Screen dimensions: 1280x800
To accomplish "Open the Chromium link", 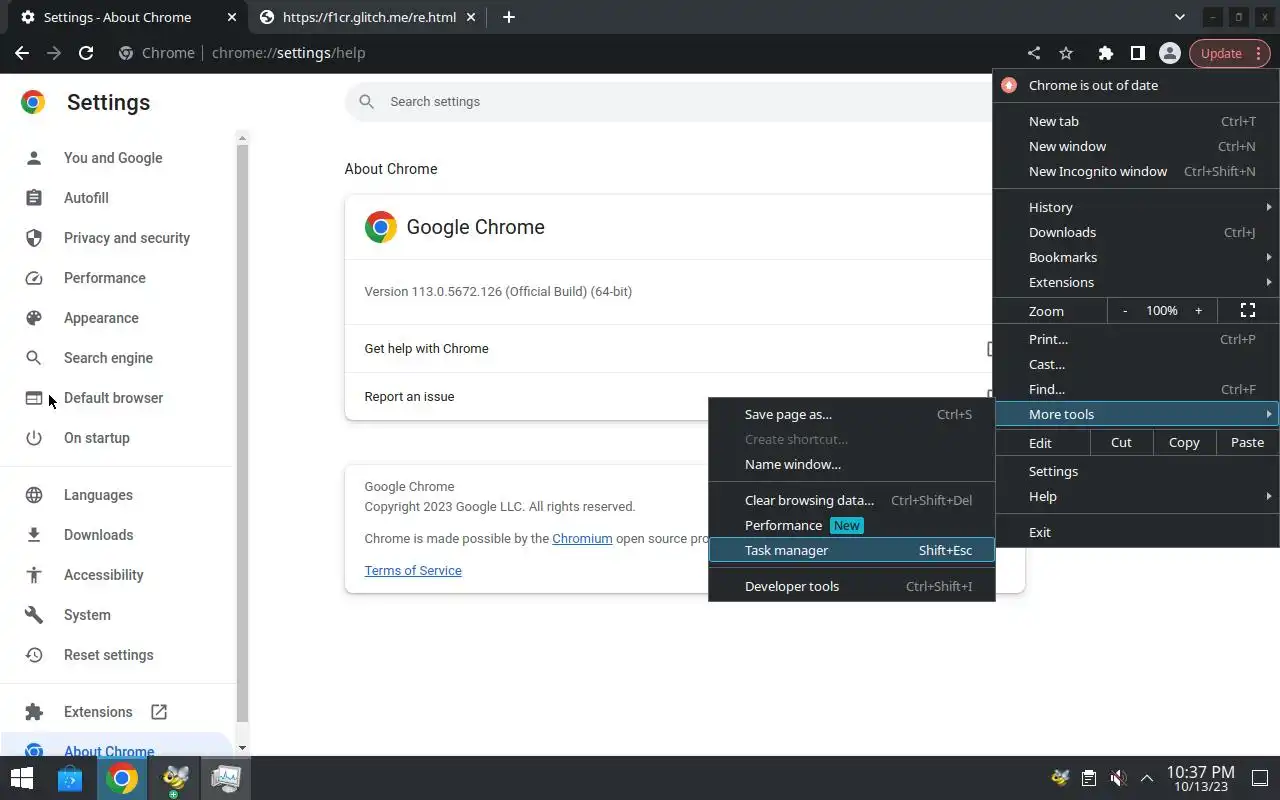I will 582,538.
